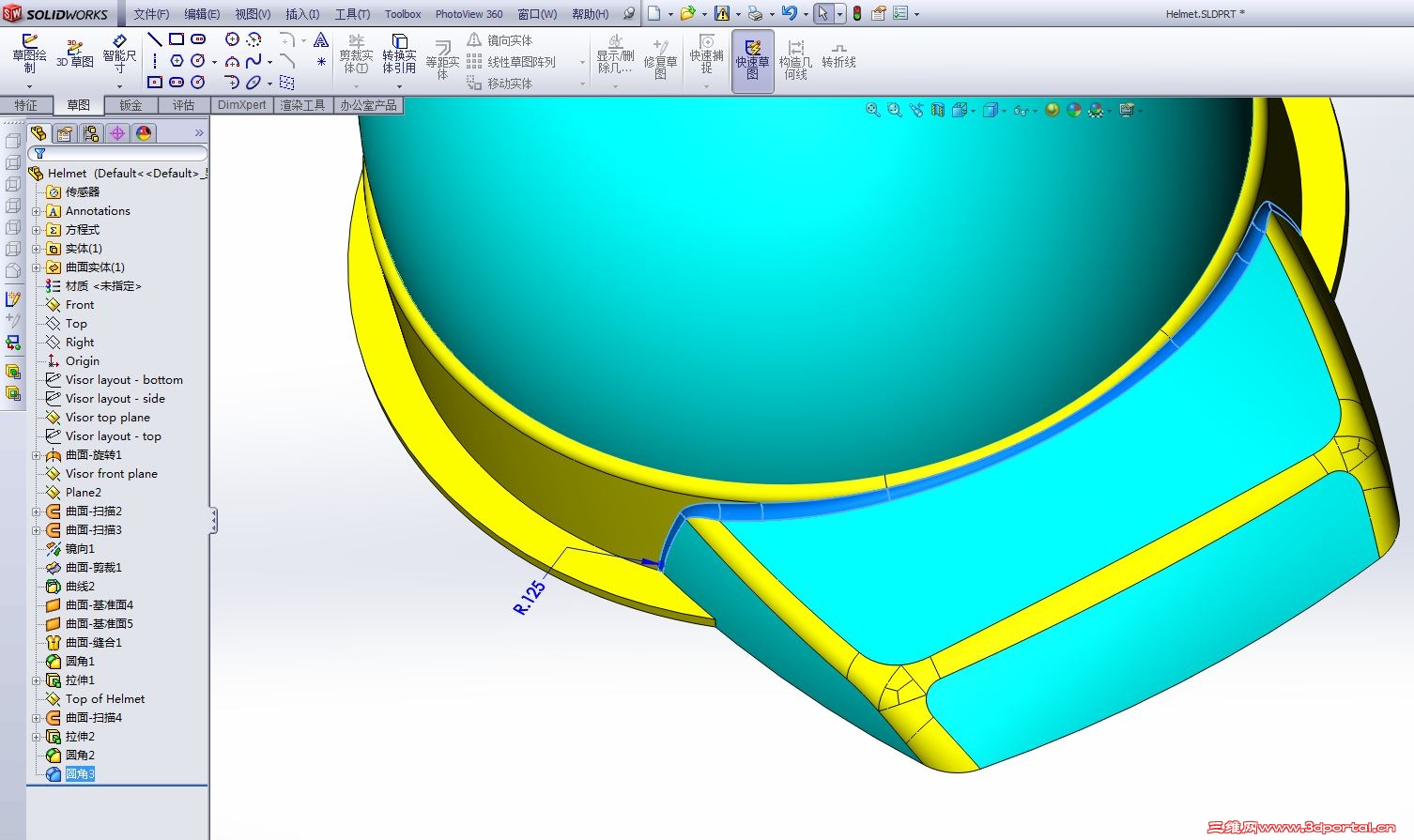Switch to the 特征 tab
This screenshot has width=1414, height=840.
pyautogui.click(x=26, y=105)
